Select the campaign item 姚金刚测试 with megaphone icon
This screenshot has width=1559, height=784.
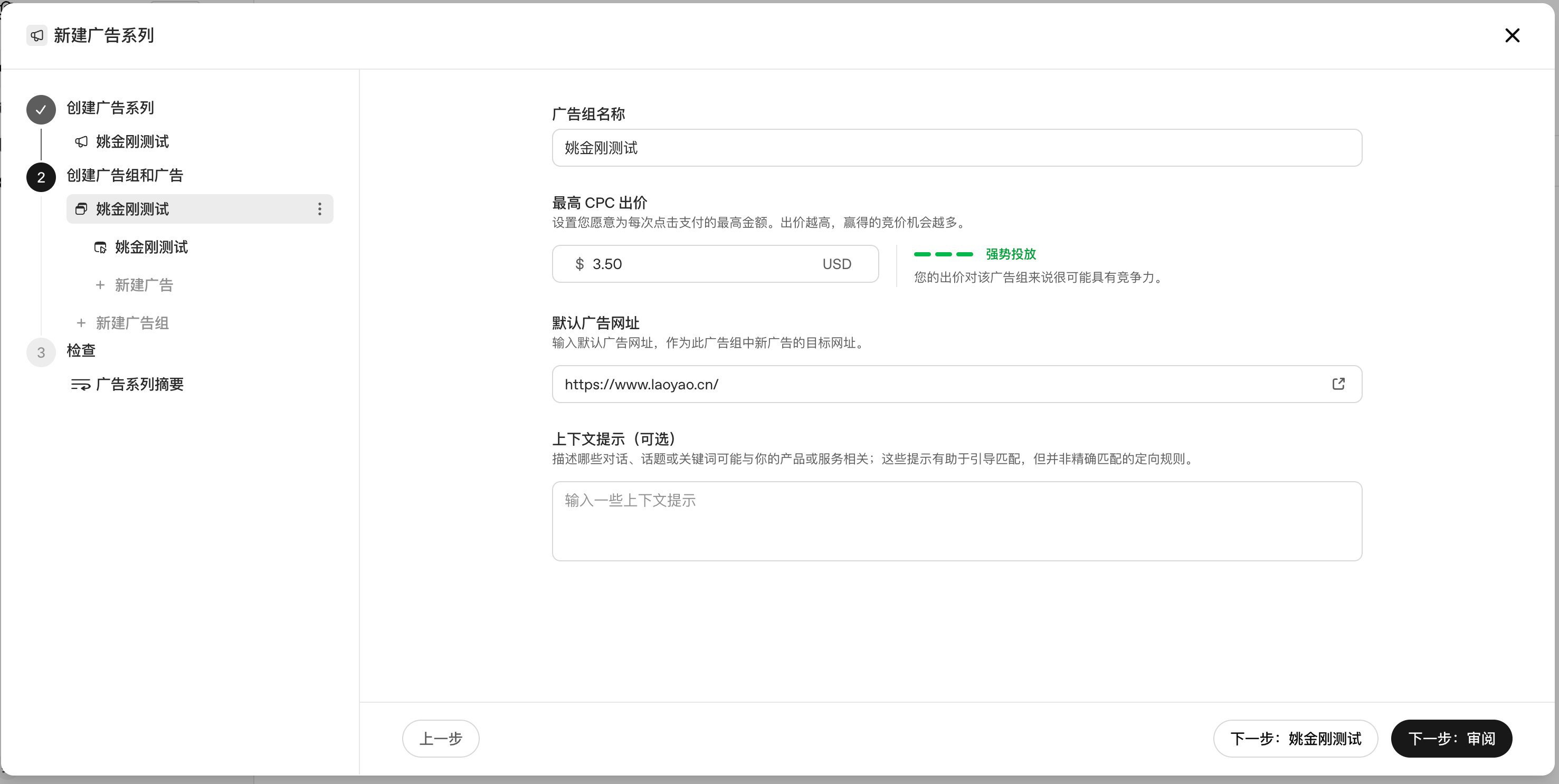point(121,141)
